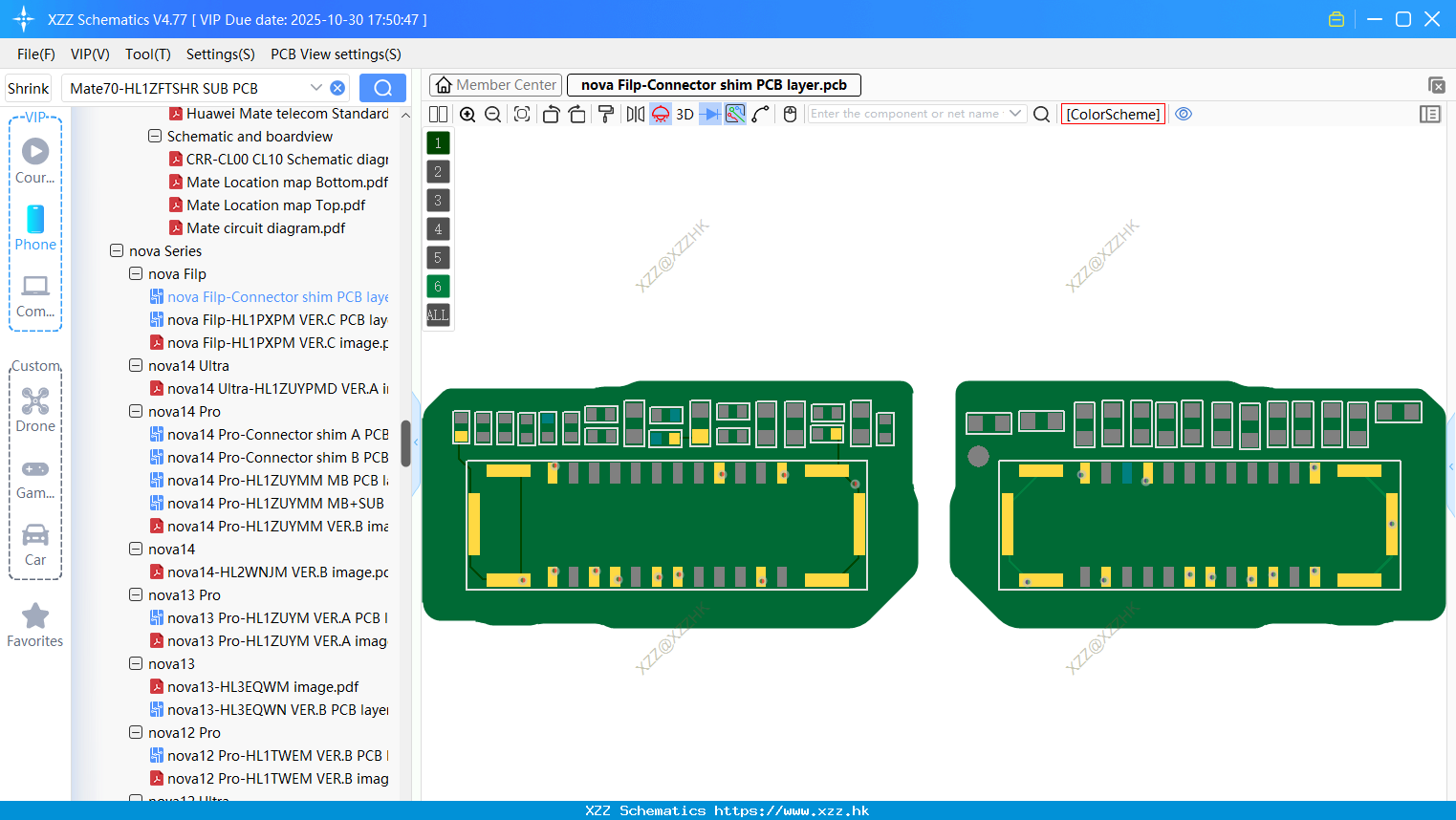Open the Course sidebar icon

35,161
